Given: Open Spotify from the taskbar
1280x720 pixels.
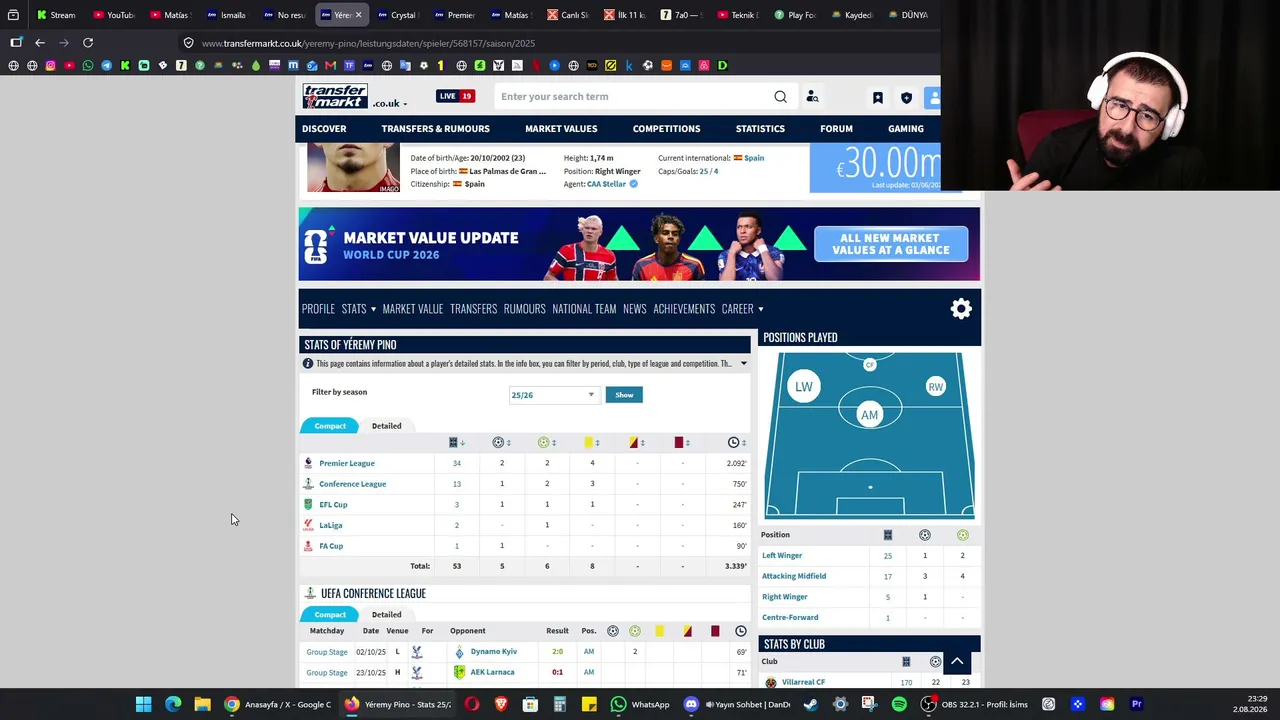Looking at the screenshot, I should click(x=899, y=704).
